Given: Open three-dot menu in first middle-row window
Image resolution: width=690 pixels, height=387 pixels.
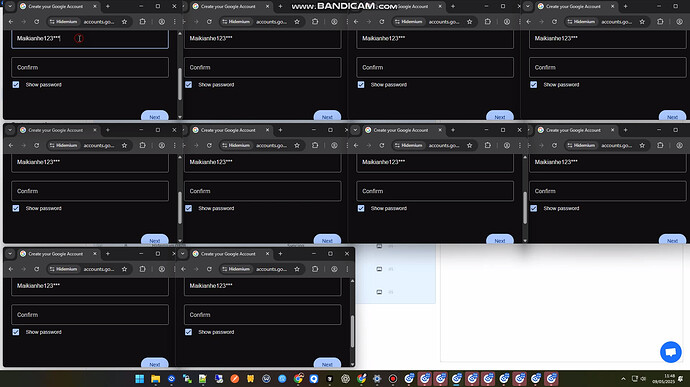Looking at the screenshot, I should 174,145.
